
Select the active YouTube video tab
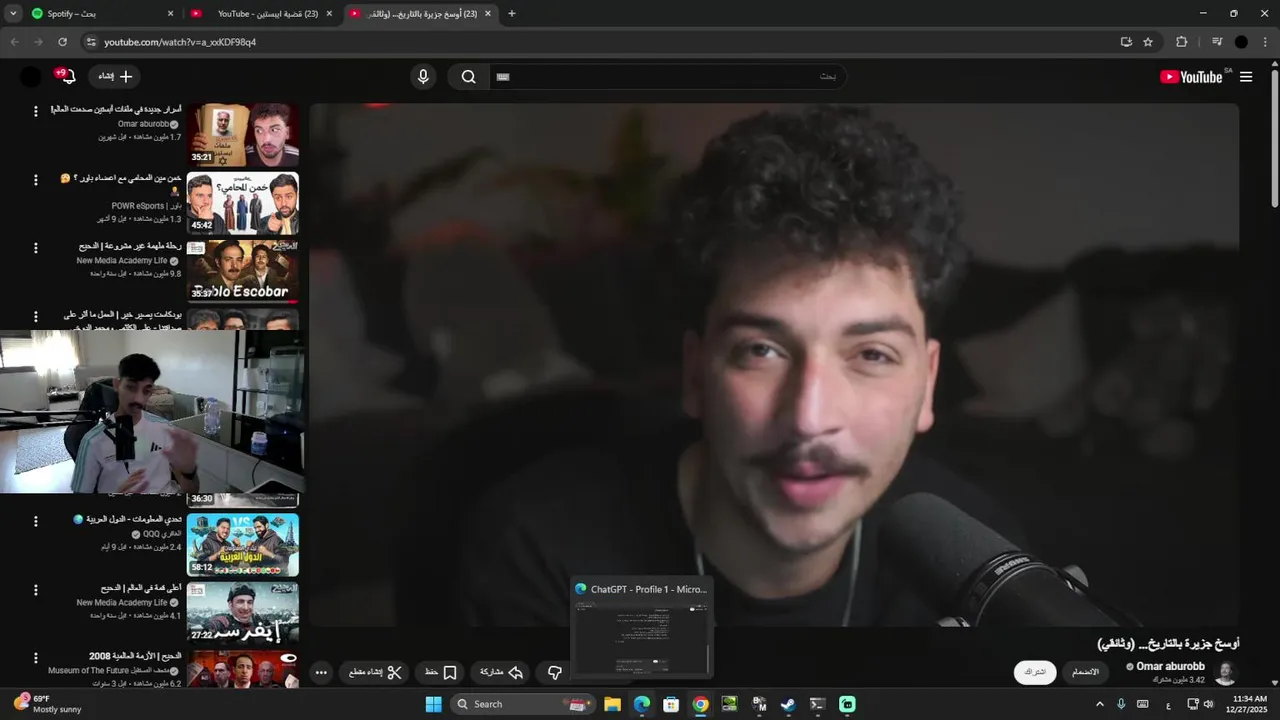pyautogui.click(x=421, y=14)
